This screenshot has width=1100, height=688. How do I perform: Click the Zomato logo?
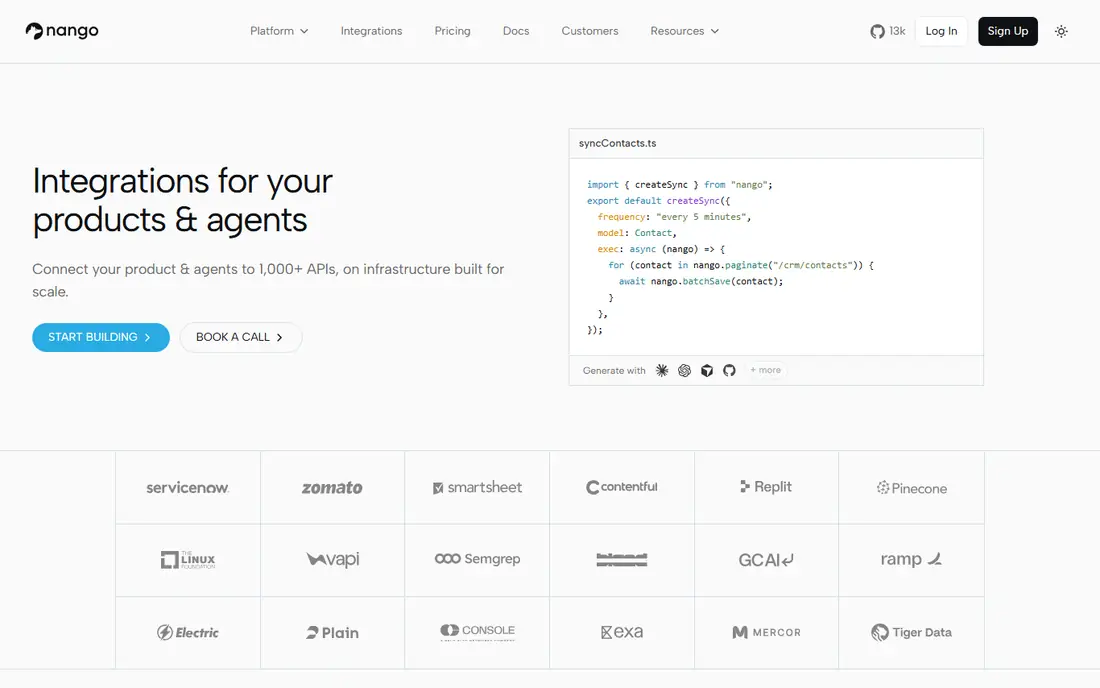pos(332,487)
